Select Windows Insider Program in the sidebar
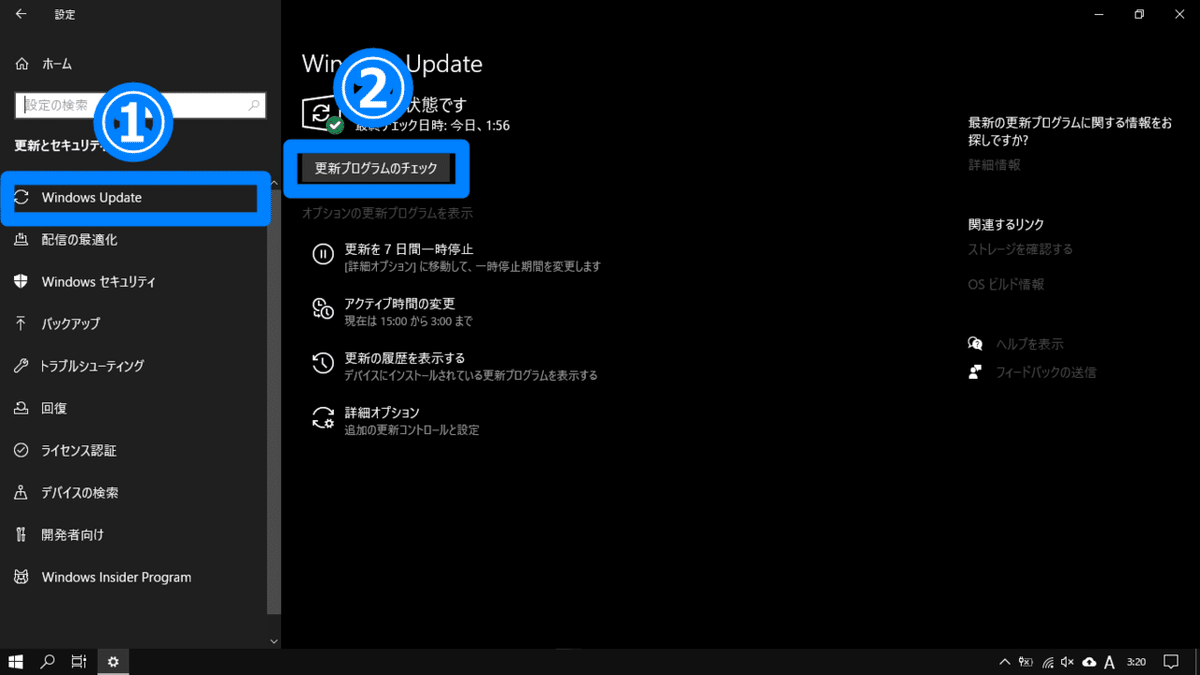This screenshot has height=675, width=1200. tap(135, 577)
